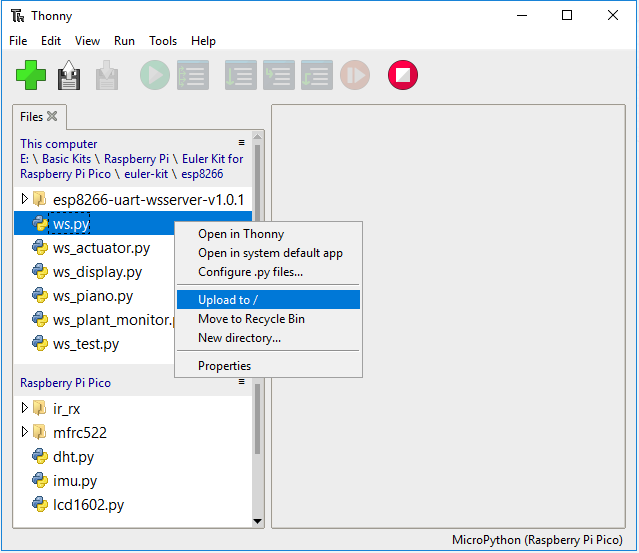Click the Python icon beside lcd1602.py
This screenshot has width=639, height=553.
pos(40,505)
